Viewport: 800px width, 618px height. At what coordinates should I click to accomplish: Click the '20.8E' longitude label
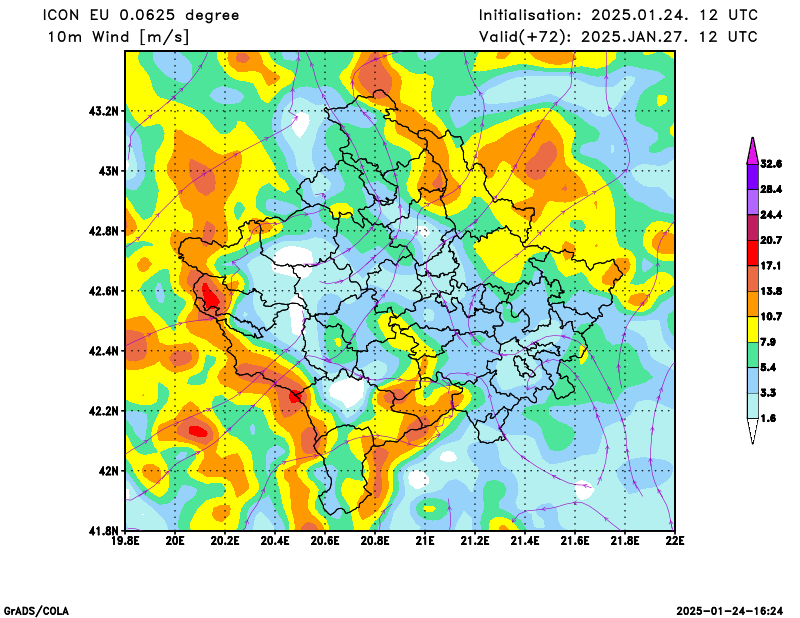point(375,541)
